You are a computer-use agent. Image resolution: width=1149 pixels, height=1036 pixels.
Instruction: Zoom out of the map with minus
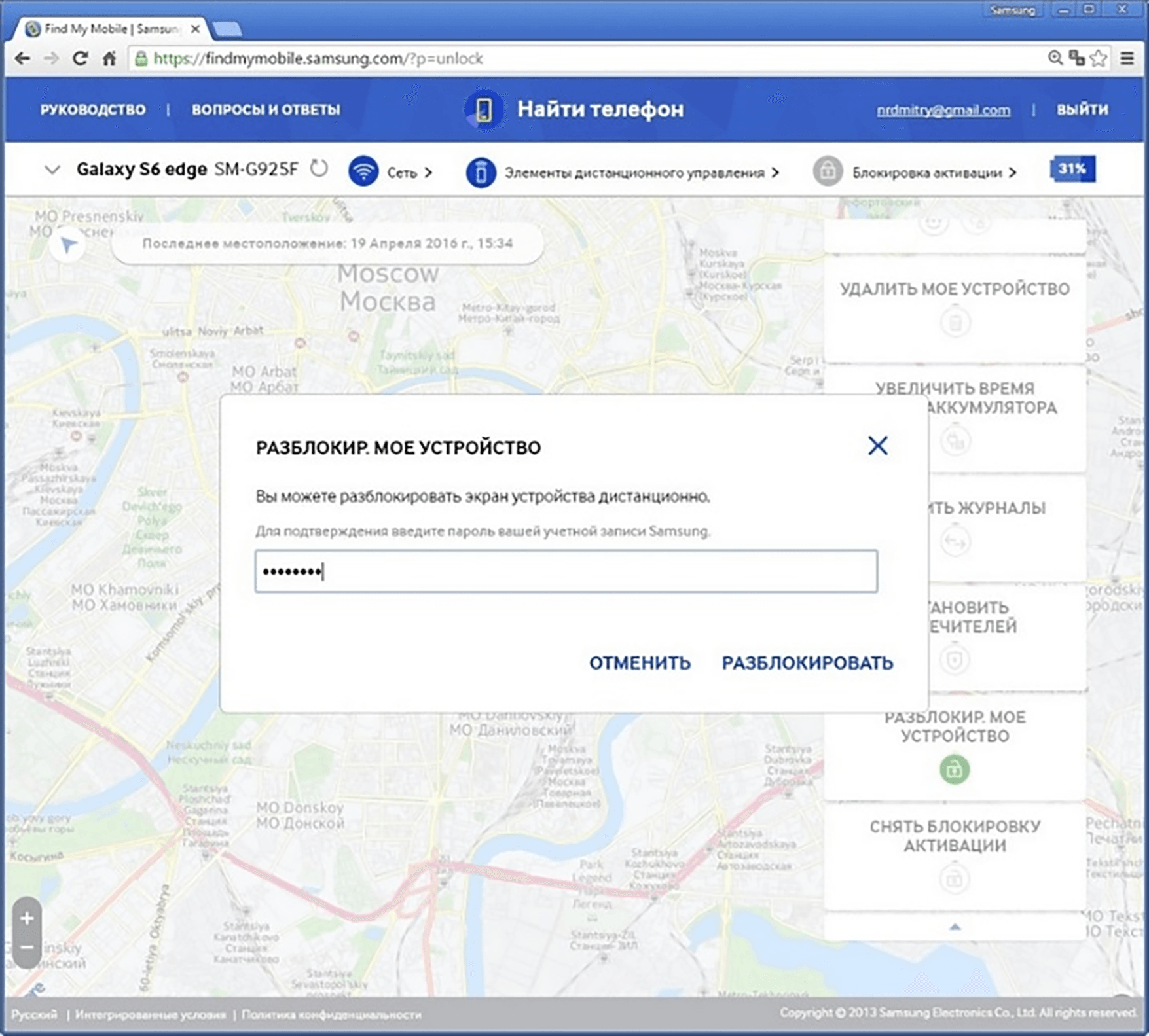[x=27, y=948]
